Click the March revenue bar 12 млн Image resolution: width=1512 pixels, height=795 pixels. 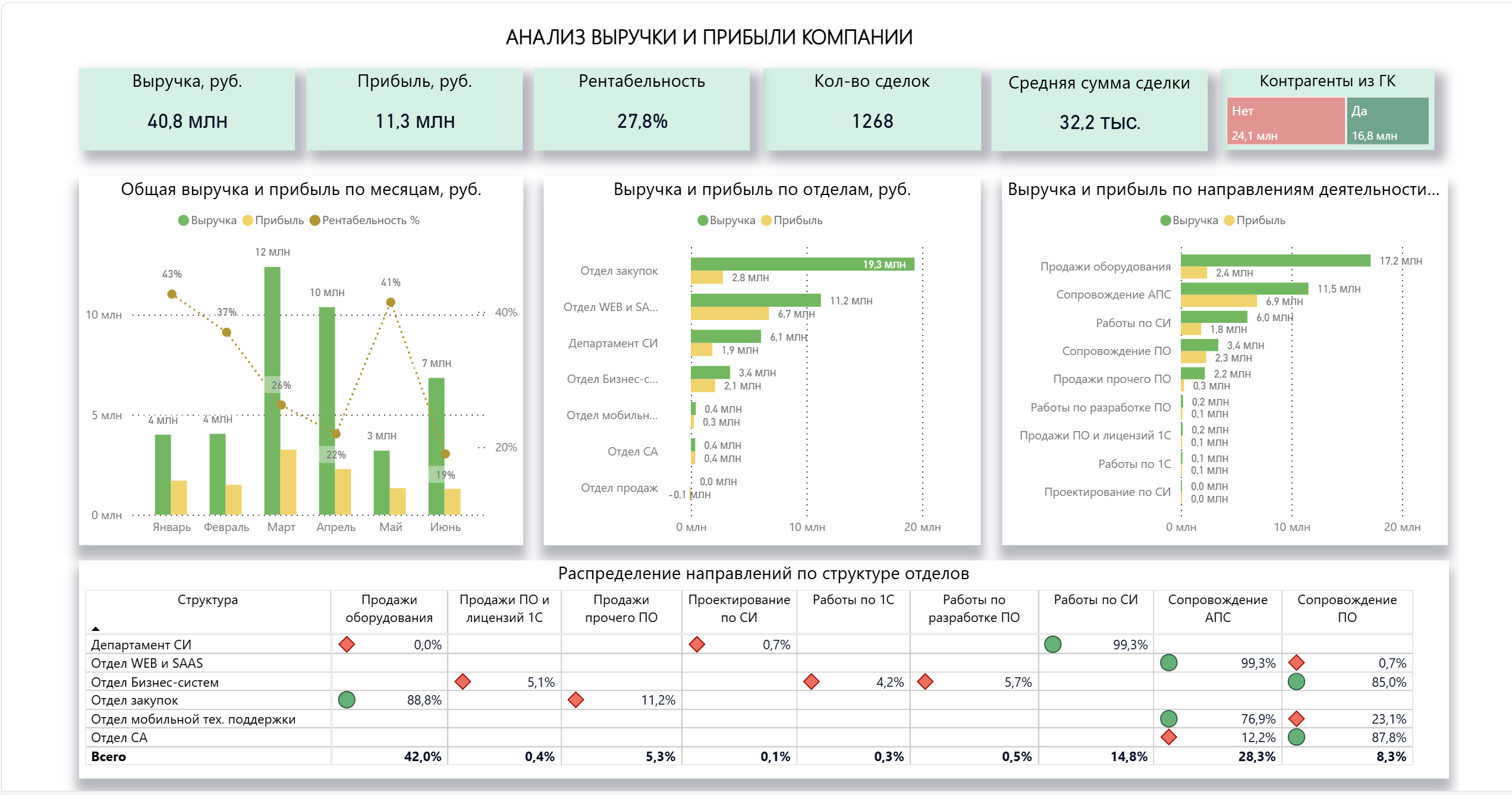[x=272, y=391]
